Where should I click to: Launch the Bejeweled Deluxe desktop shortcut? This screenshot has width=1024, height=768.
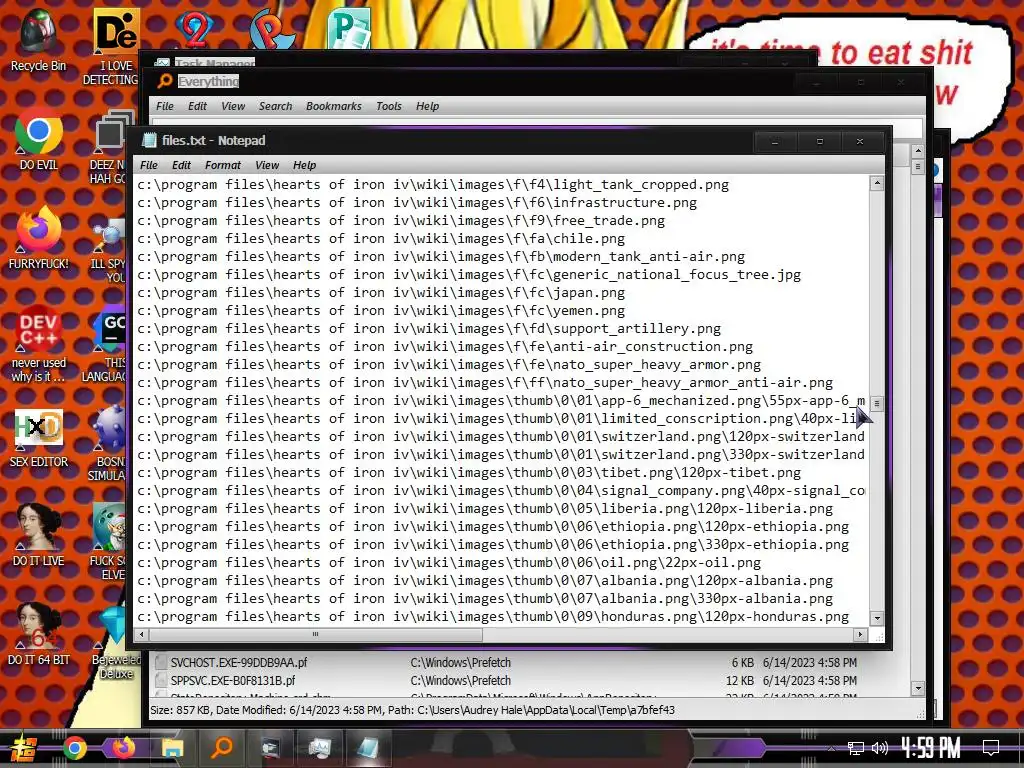tap(116, 643)
